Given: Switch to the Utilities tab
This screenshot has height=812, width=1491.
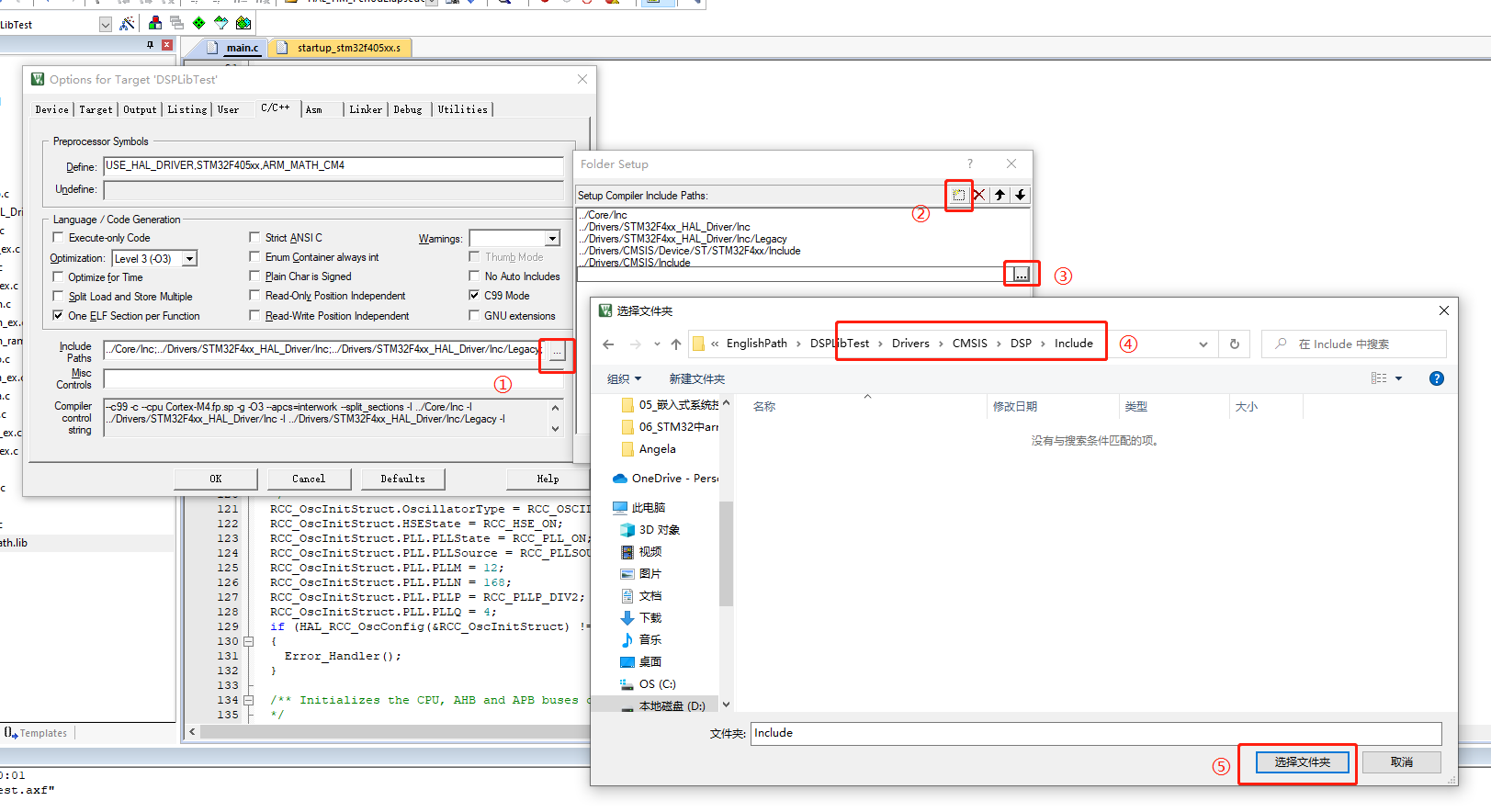Looking at the screenshot, I should pos(463,109).
